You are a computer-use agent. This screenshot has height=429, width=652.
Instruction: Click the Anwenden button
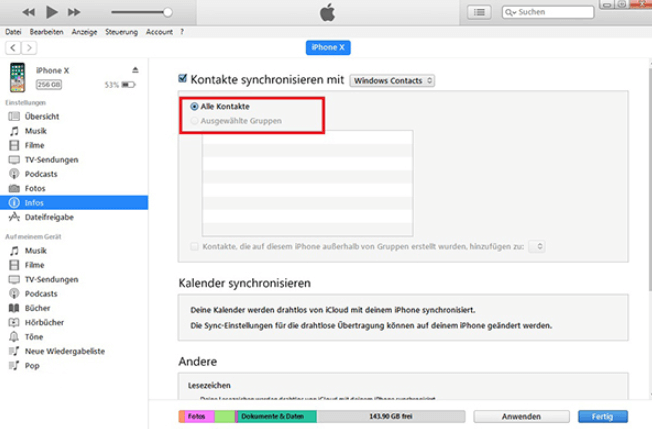coord(522,415)
